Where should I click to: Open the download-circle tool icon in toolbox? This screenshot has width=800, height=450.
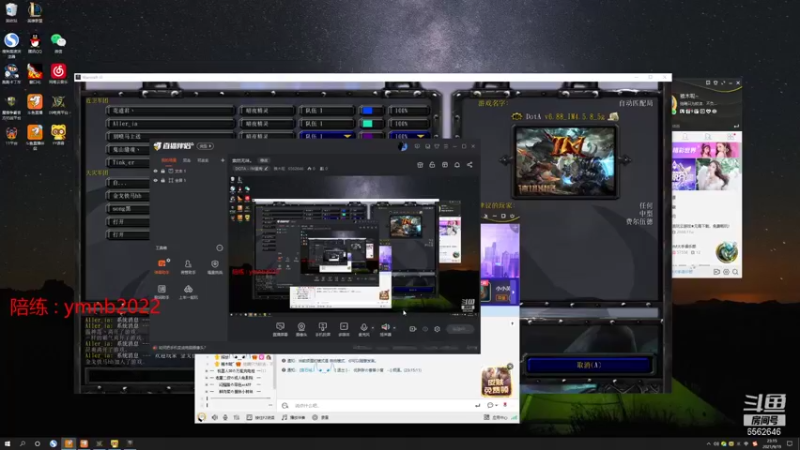(215, 264)
